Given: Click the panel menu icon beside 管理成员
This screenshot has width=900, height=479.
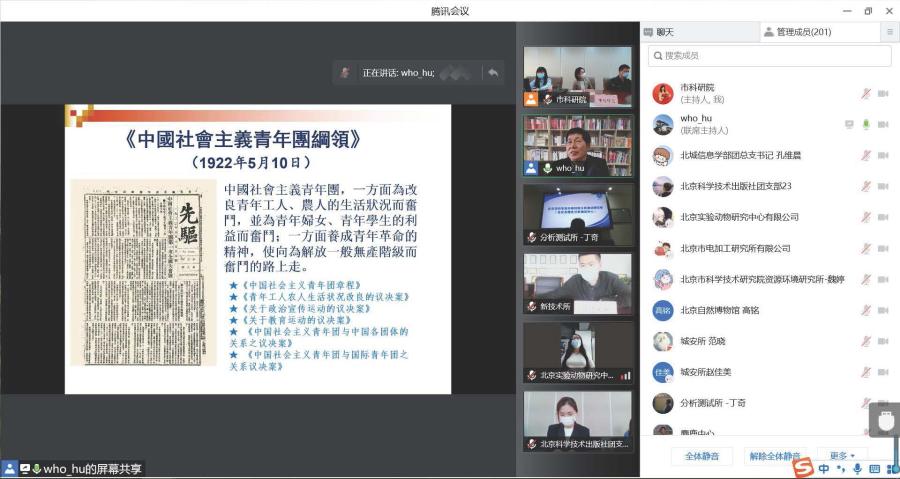Looking at the screenshot, I should tap(889, 32).
